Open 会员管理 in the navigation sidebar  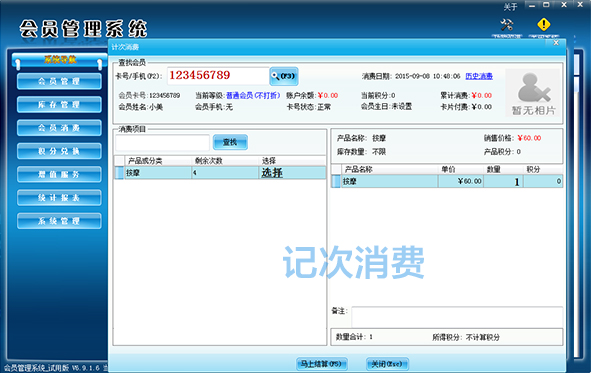[x=59, y=81]
